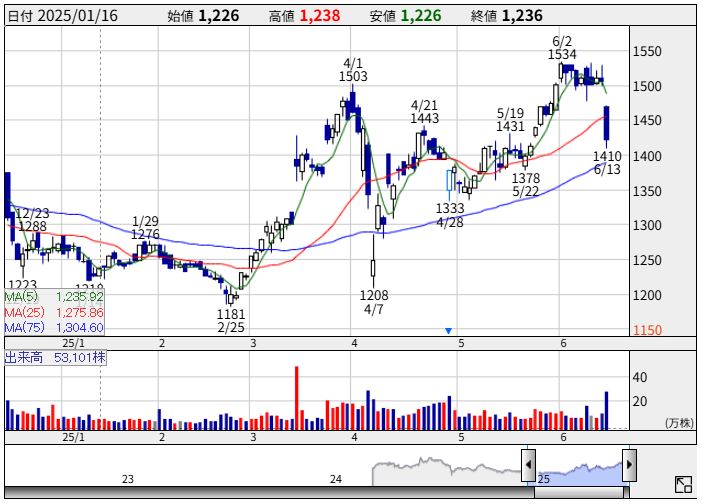702x504 pixels.
Task: Click the 4/21 1443 price label
Action: tap(424, 111)
